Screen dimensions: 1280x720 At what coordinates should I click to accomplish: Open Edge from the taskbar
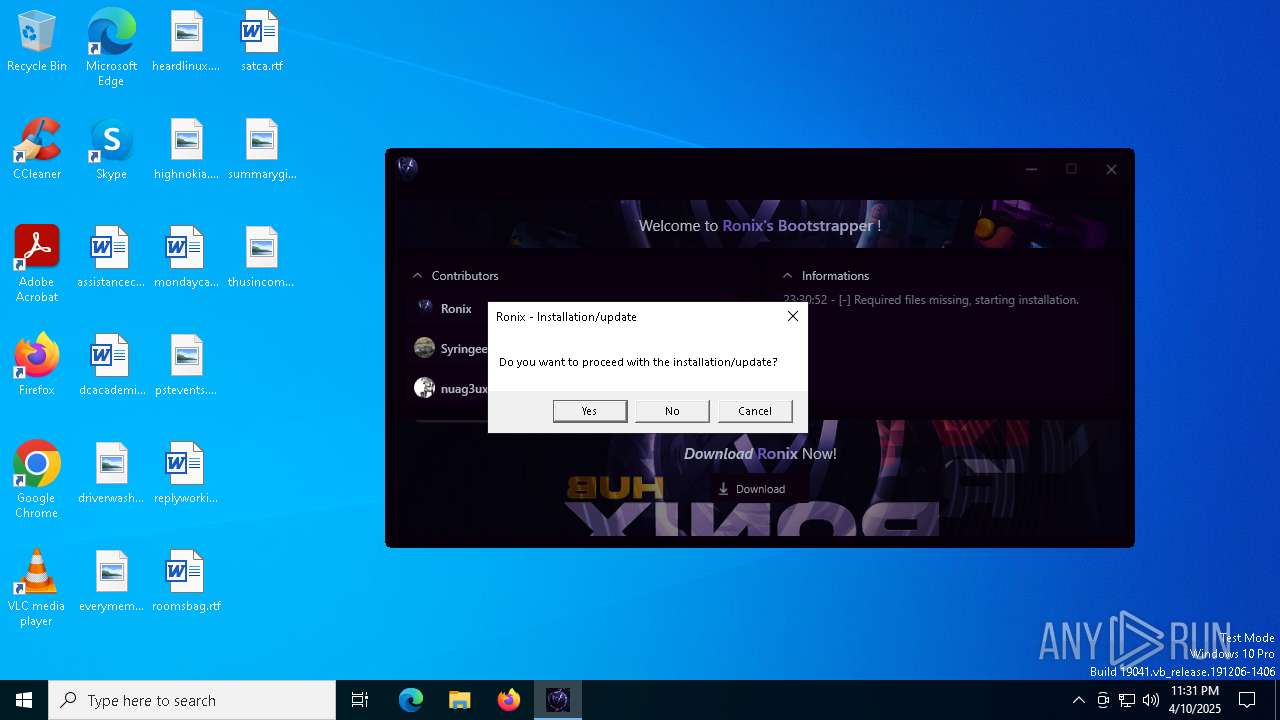[x=411, y=700]
